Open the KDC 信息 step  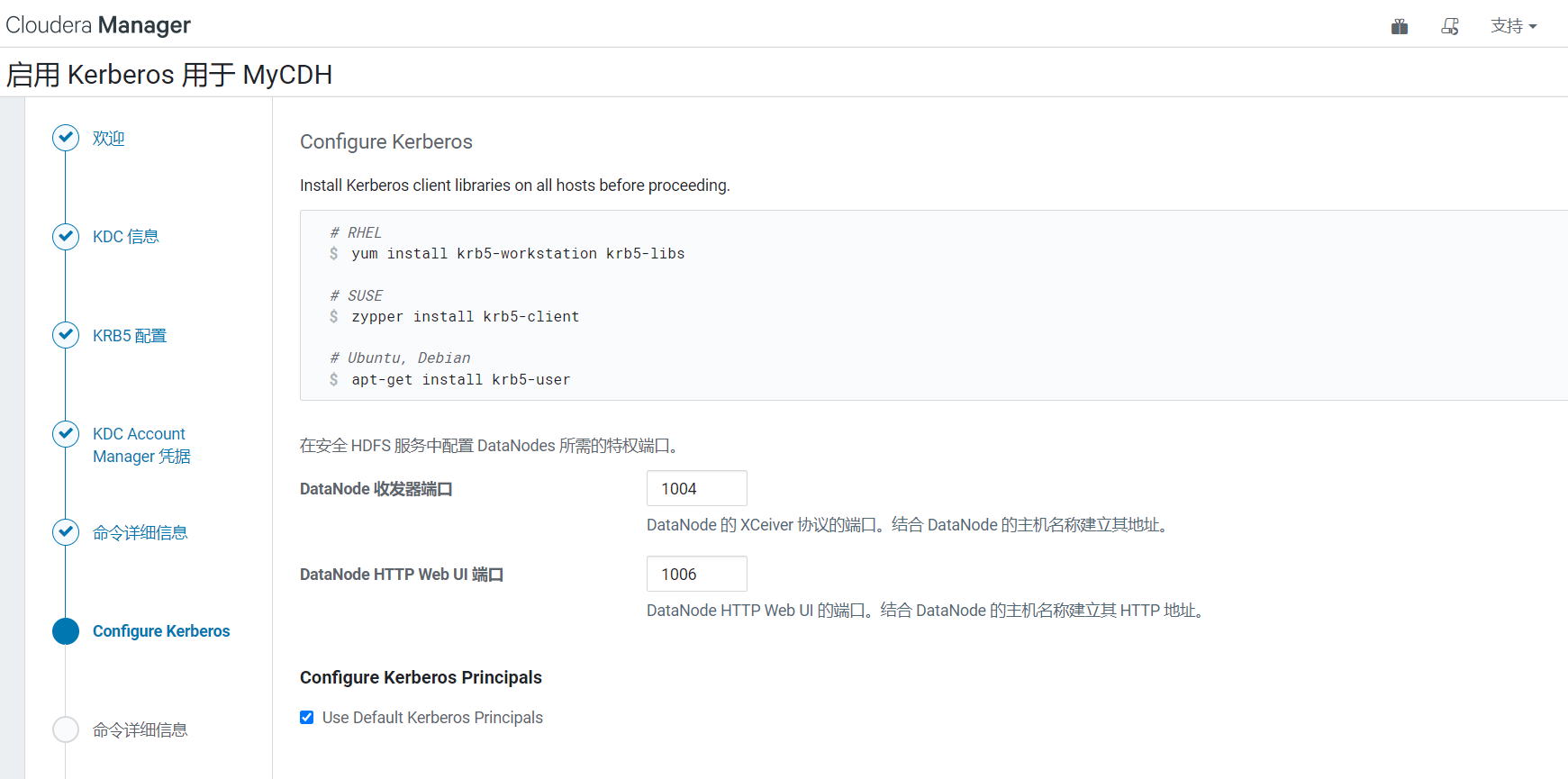125,237
